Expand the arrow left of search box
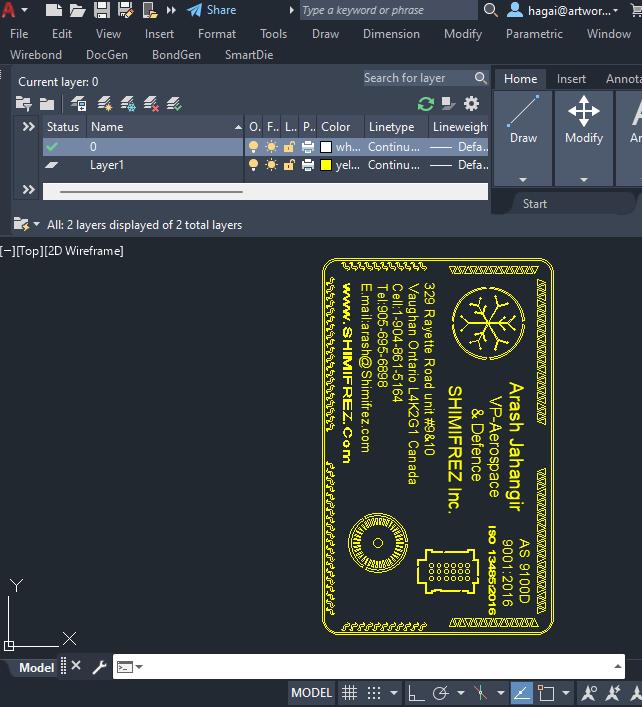This screenshot has width=642, height=707. [x=292, y=10]
